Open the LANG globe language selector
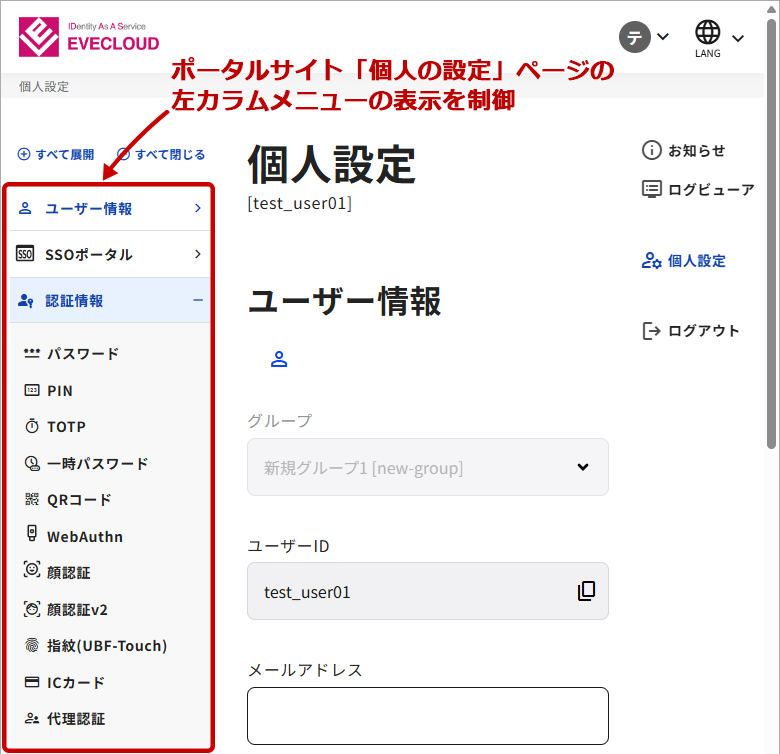The width and height of the screenshot is (780, 754). pos(719,38)
